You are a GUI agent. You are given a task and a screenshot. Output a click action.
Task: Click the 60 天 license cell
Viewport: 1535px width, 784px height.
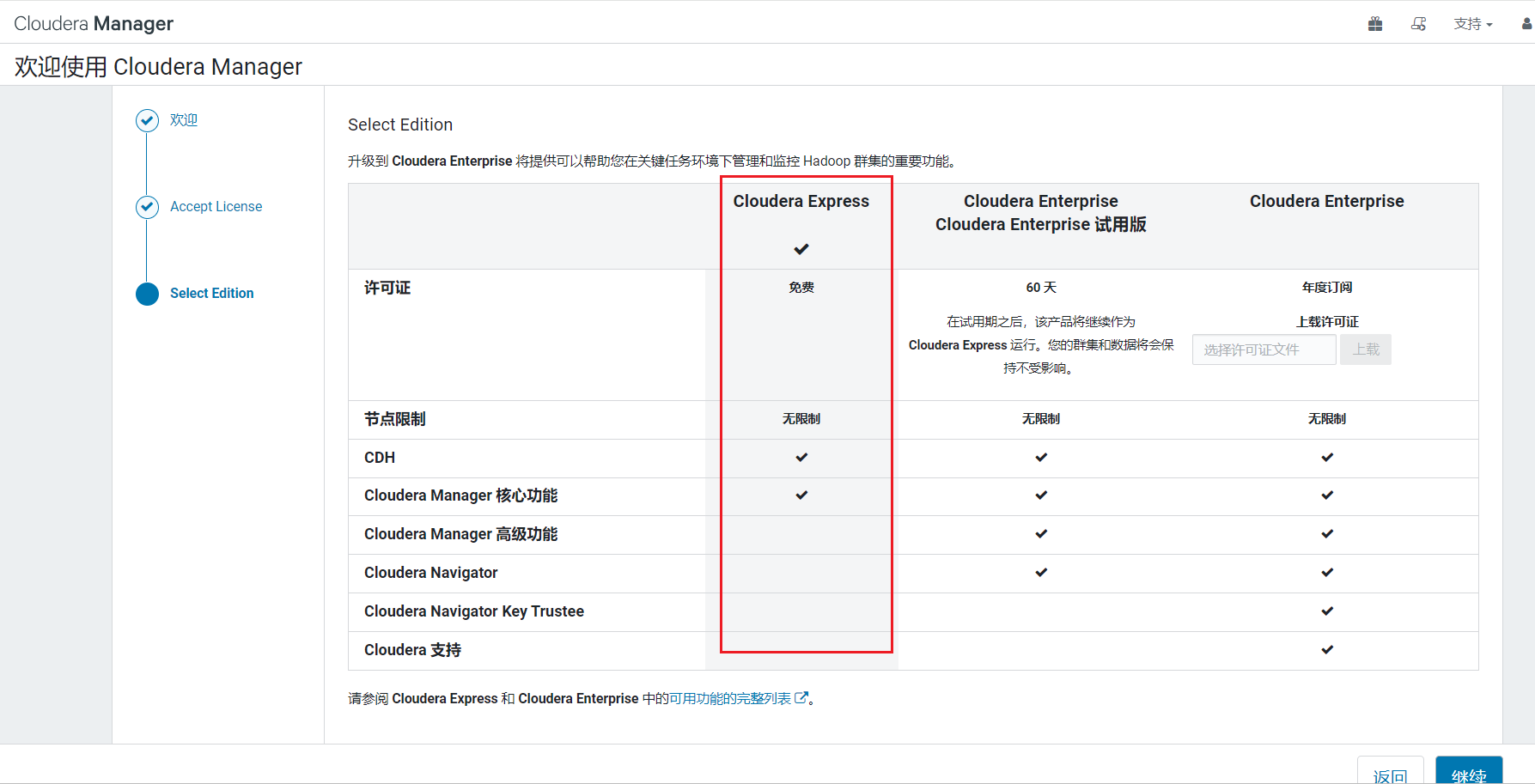(x=1041, y=288)
